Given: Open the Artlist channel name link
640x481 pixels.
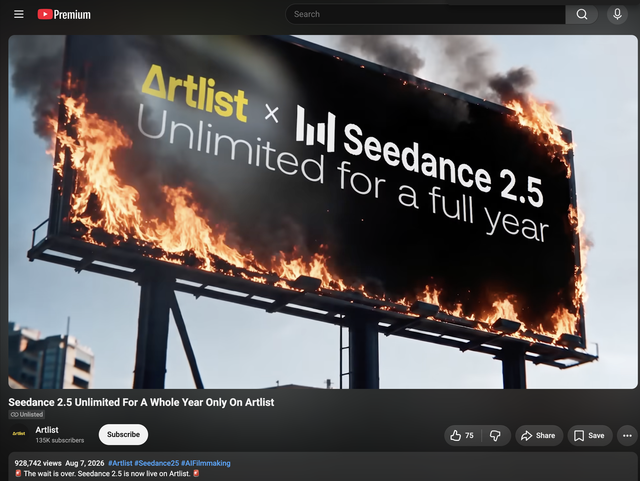Looking at the screenshot, I should (47, 430).
